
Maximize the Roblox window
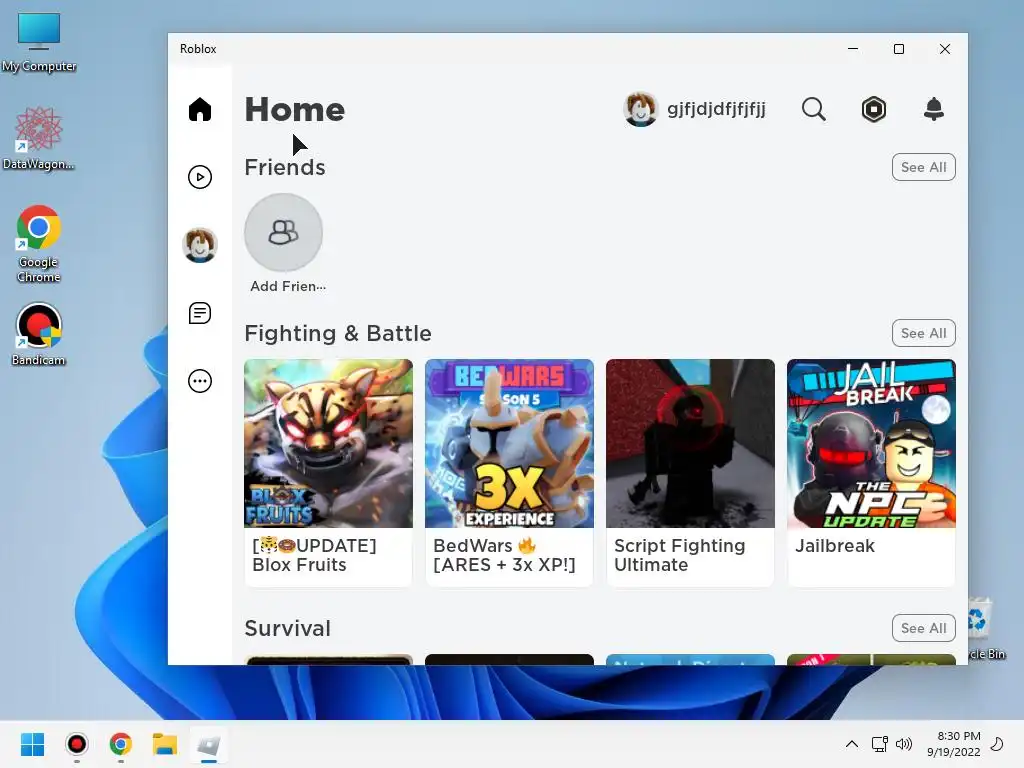(899, 49)
